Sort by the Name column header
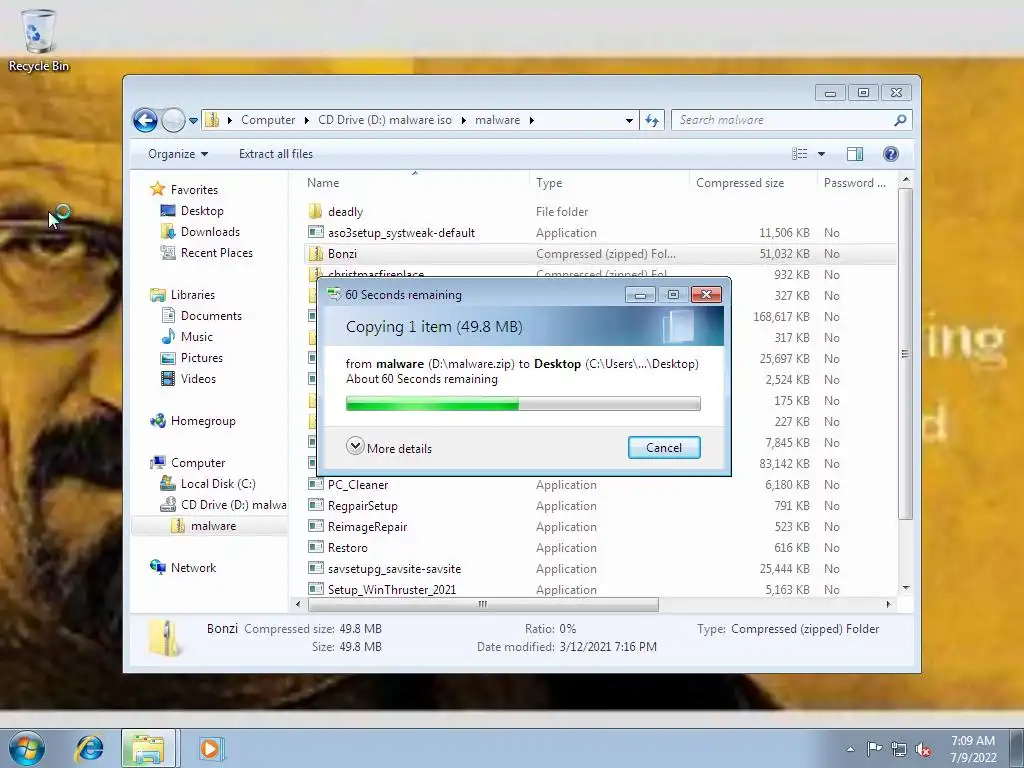This screenshot has height=768, width=1024. (x=415, y=183)
